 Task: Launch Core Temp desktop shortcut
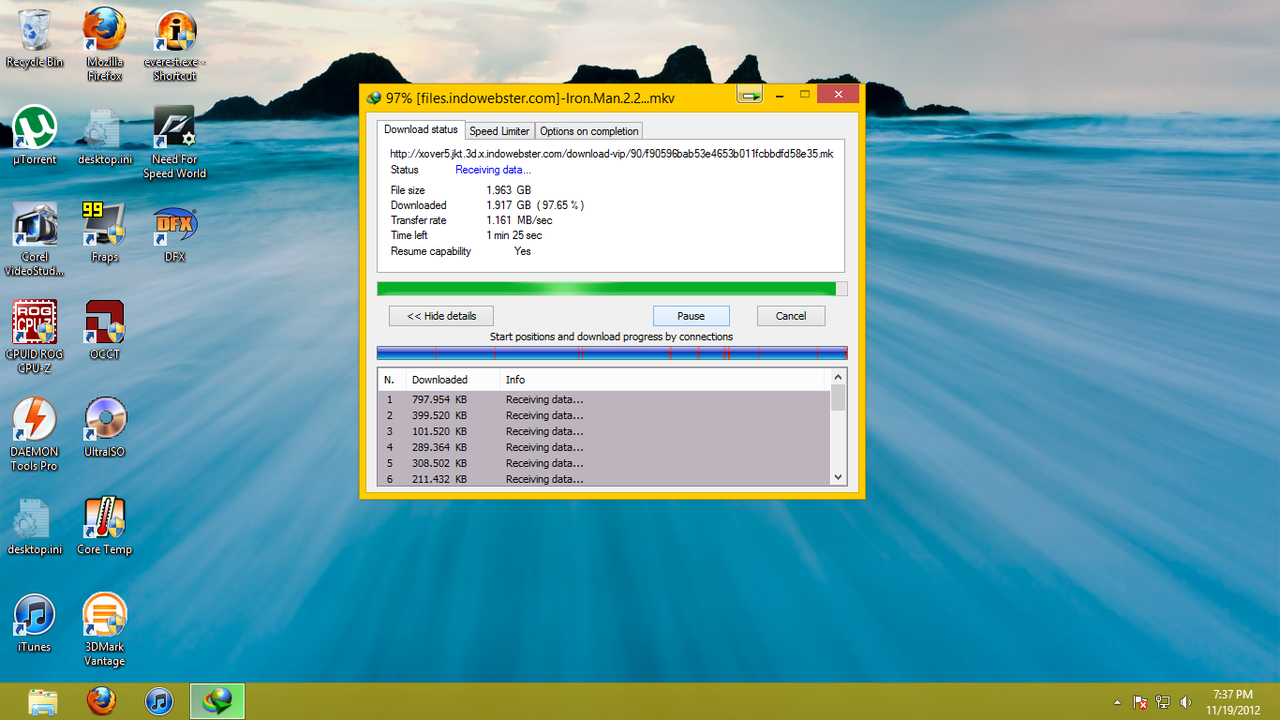[104, 525]
